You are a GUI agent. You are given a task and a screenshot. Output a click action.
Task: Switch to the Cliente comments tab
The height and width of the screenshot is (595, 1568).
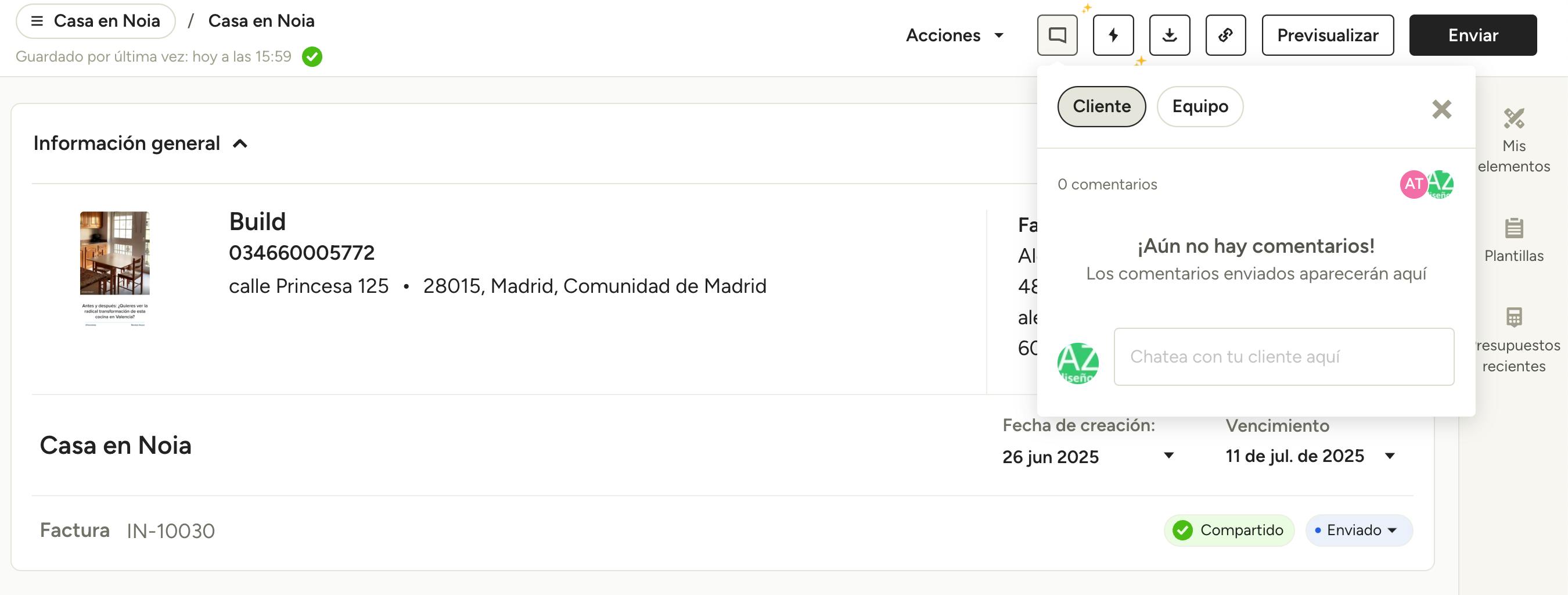pos(1101,106)
